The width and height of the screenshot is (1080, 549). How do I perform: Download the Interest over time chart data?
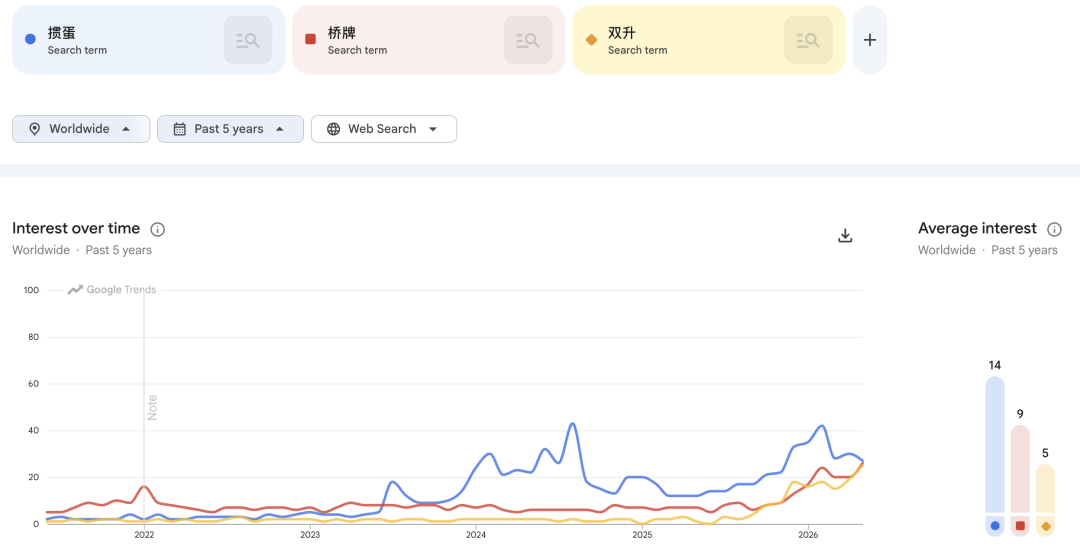click(x=845, y=236)
